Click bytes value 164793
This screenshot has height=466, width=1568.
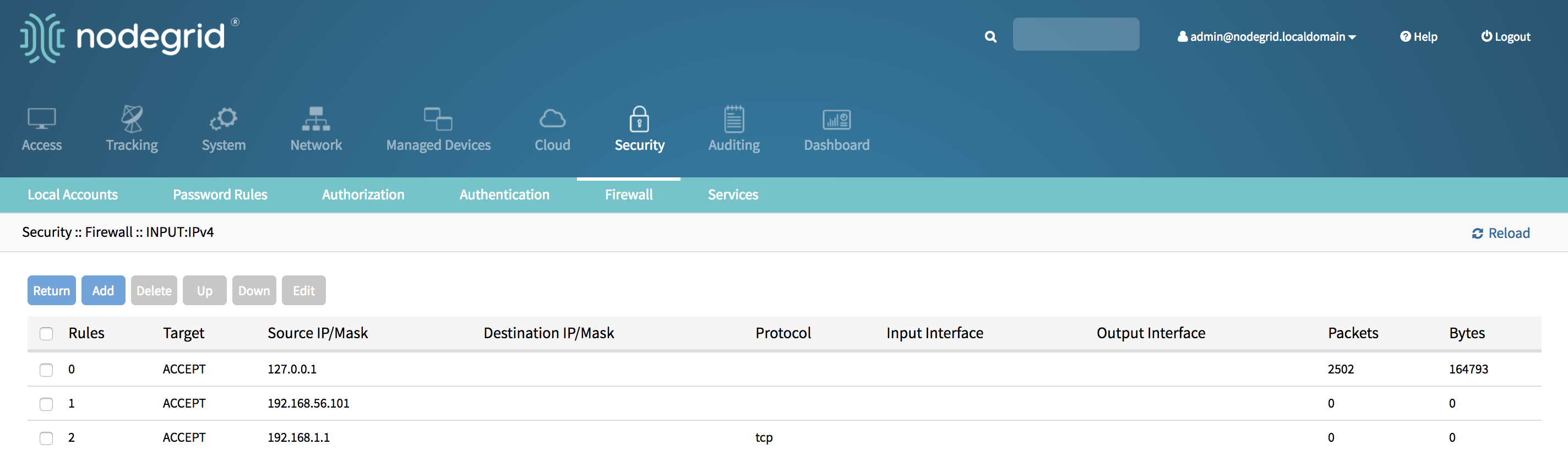(x=1468, y=369)
